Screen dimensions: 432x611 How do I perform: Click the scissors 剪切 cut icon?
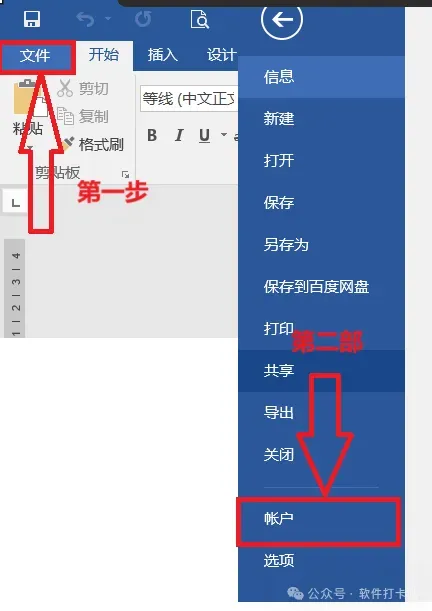click(x=65, y=88)
